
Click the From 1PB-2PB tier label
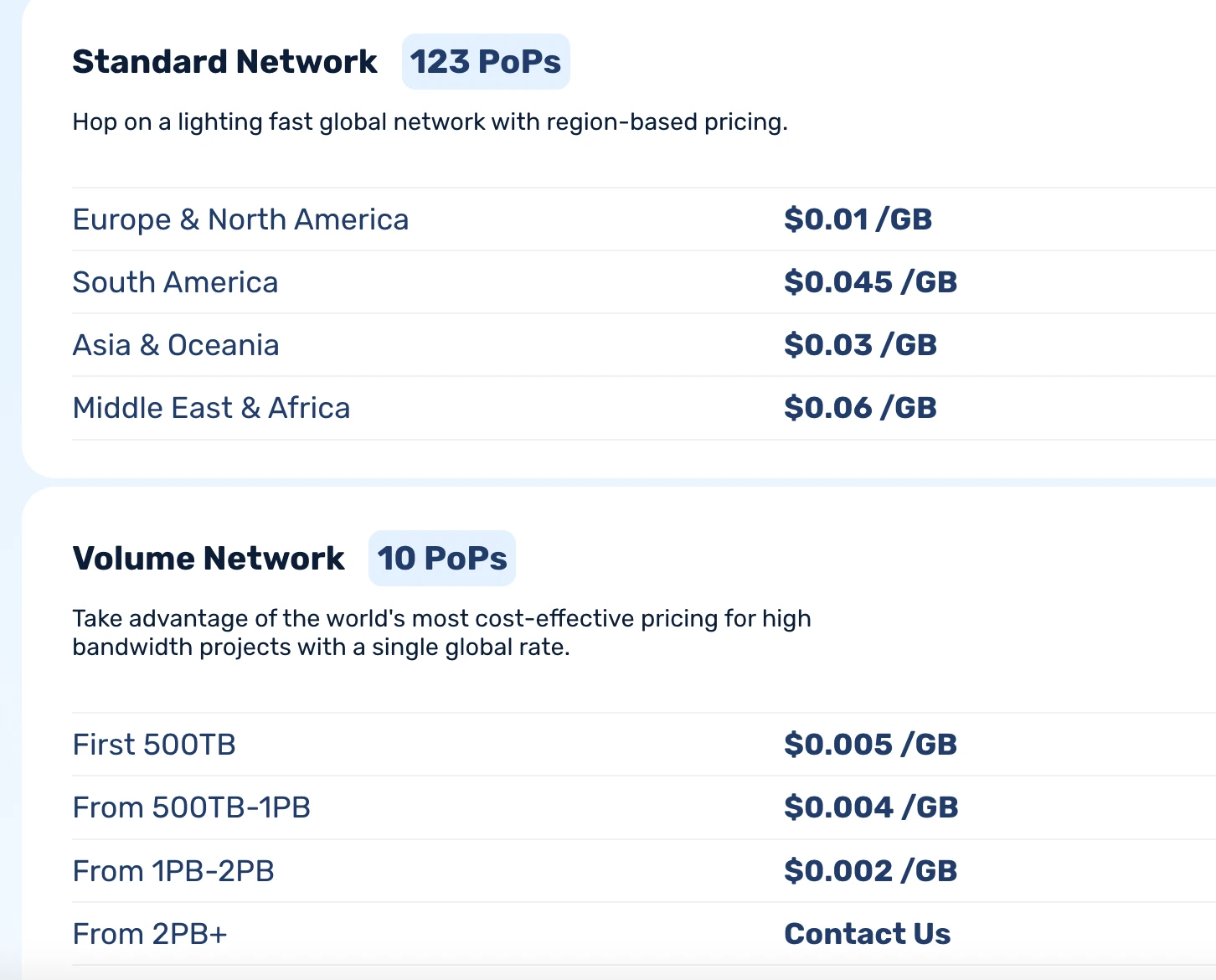click(x=173, y=871)
